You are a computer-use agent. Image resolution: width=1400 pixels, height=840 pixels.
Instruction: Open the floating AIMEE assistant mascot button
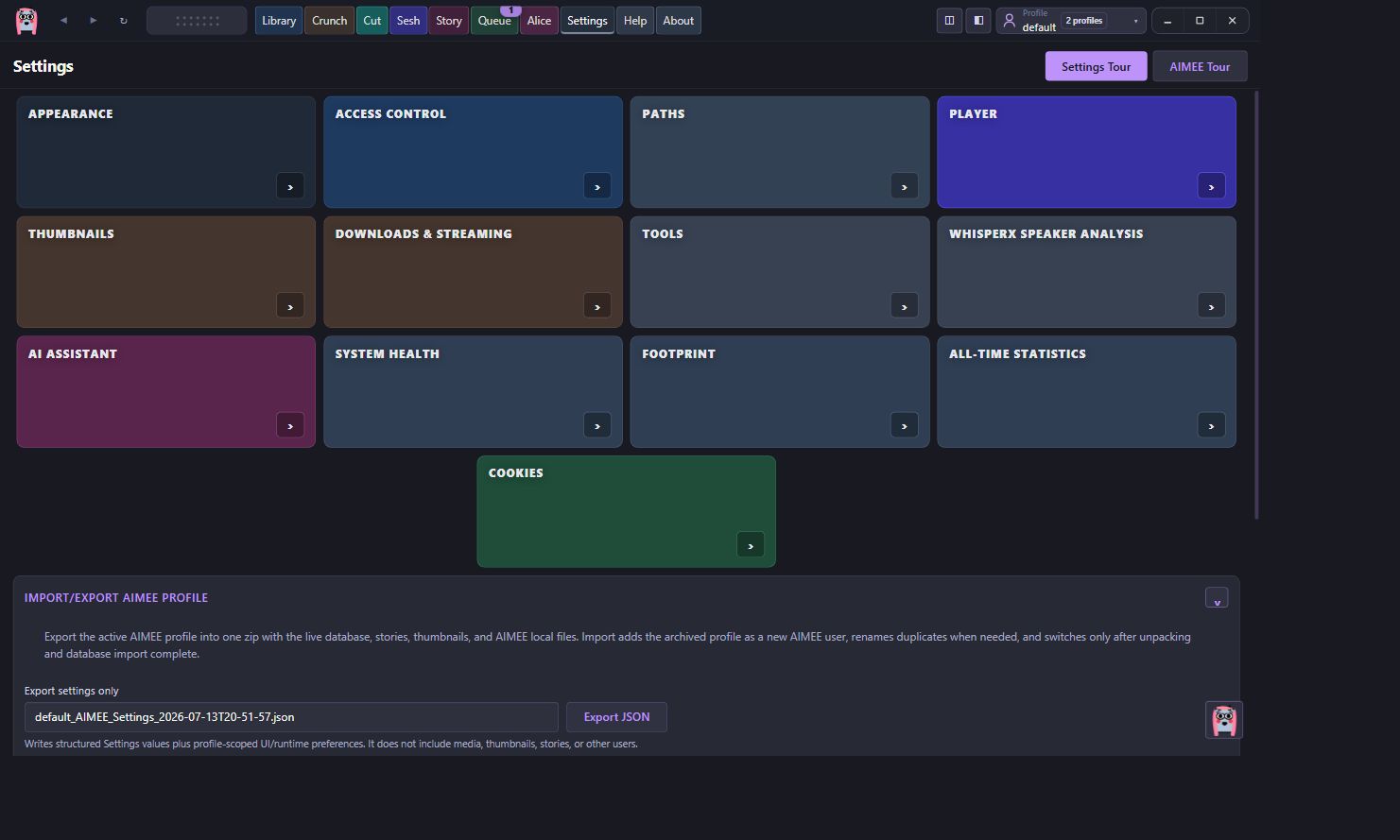tap(1224, 720)
